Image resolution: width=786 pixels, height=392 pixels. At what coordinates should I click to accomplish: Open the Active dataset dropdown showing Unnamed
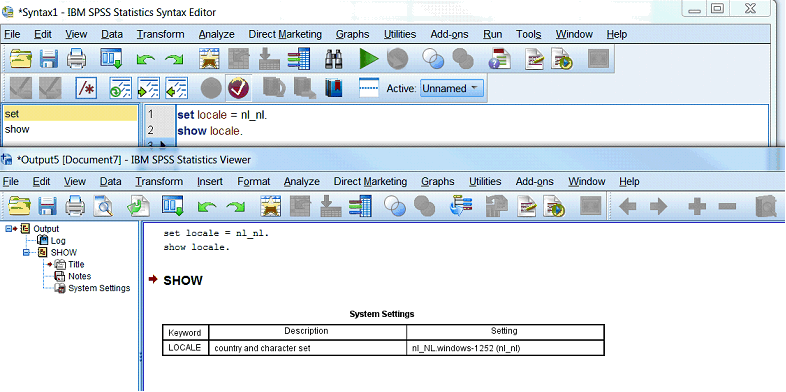pyautogui.click(x=452, y=89)
